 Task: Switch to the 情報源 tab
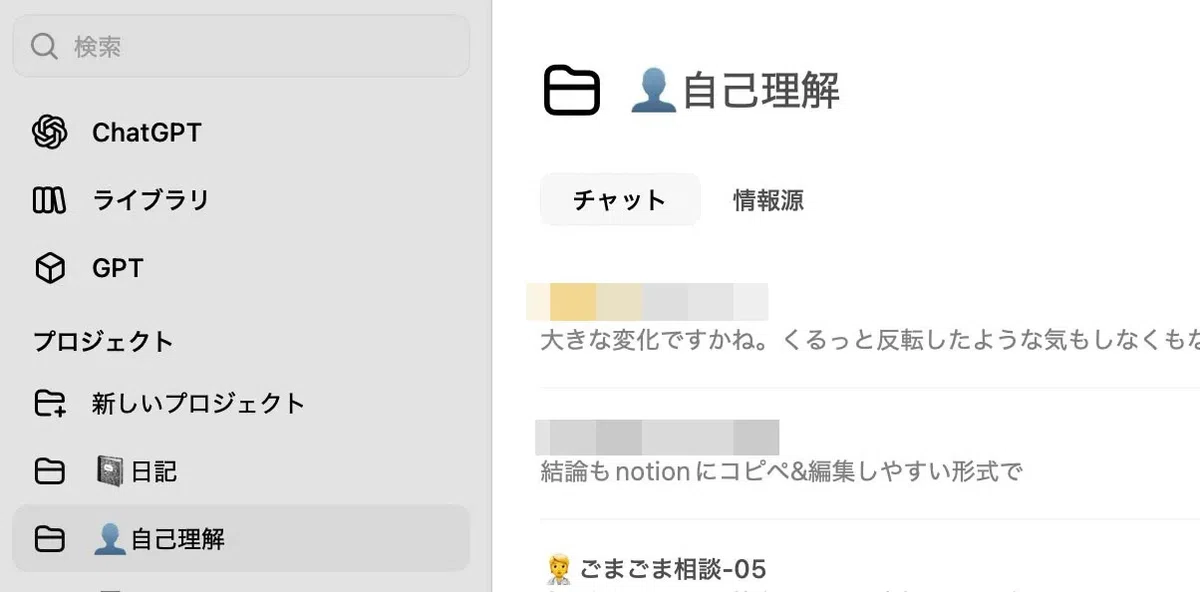tap(768, 199)
